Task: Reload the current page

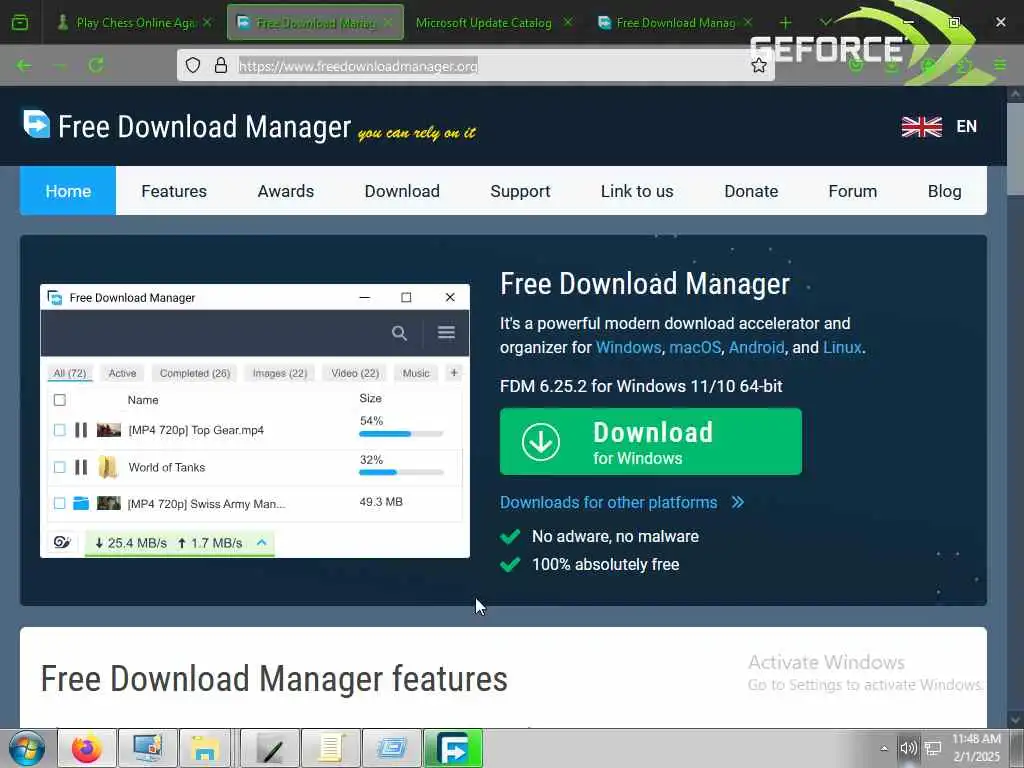Action: (x=96, y=65)
